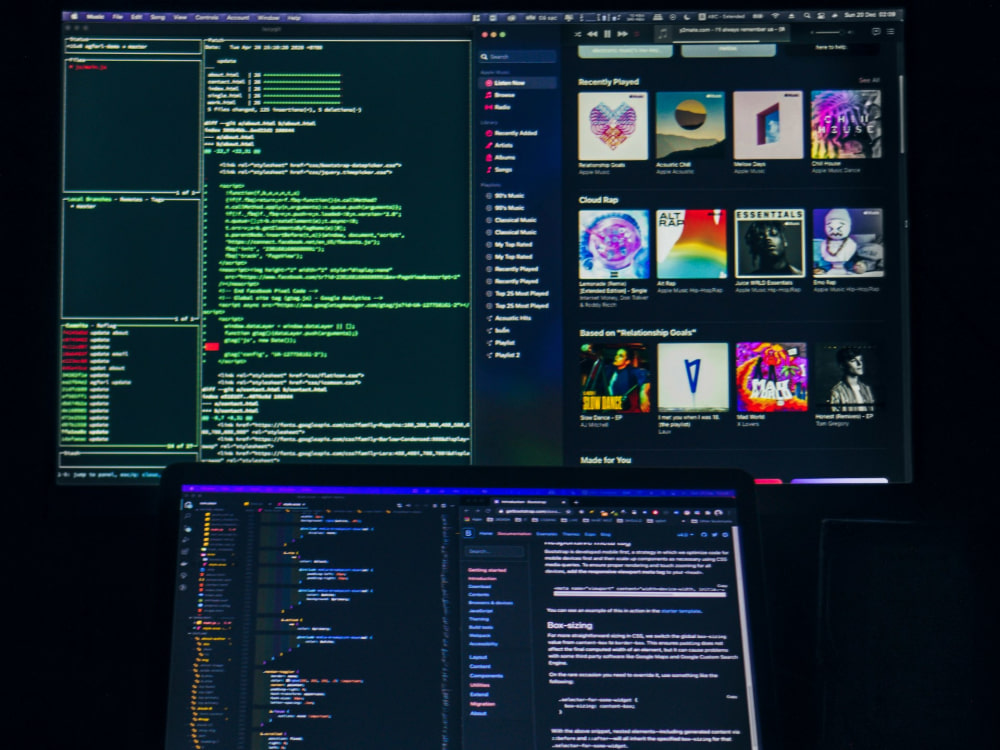Seek on the now-playing progress bar
This screenshot has width=1000, height=750.
coord(732,41)
